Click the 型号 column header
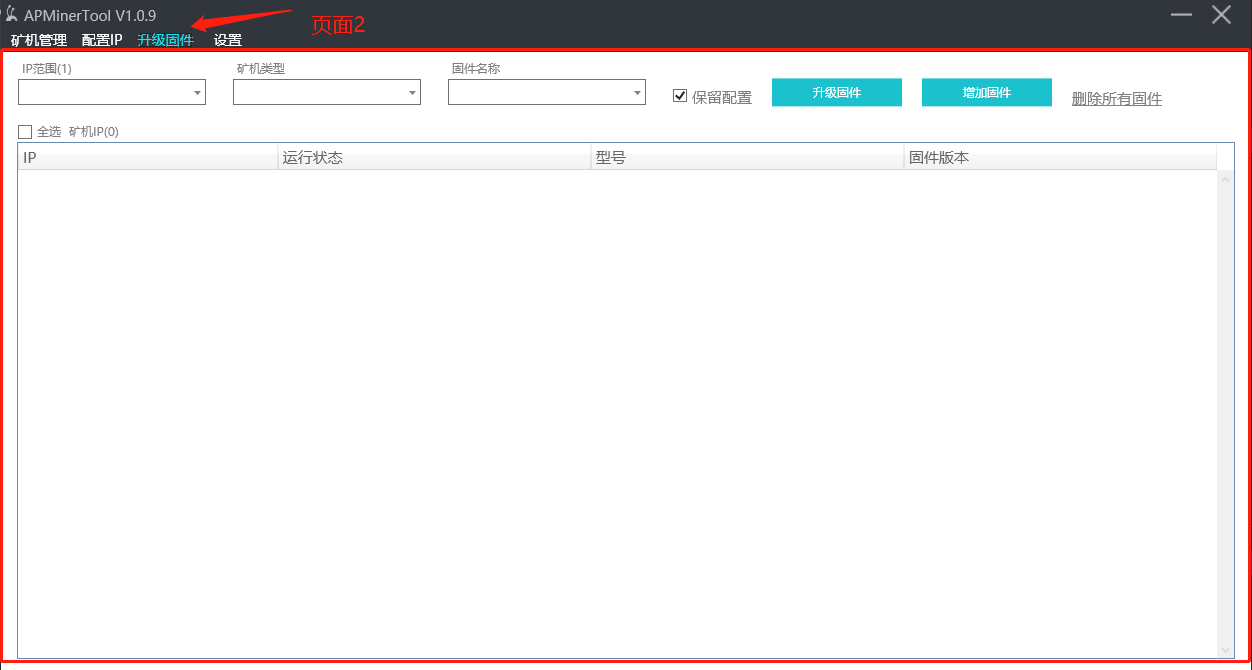Image resolution: width=1252 pixels, height=670 pixels. [x=746, y=157]
